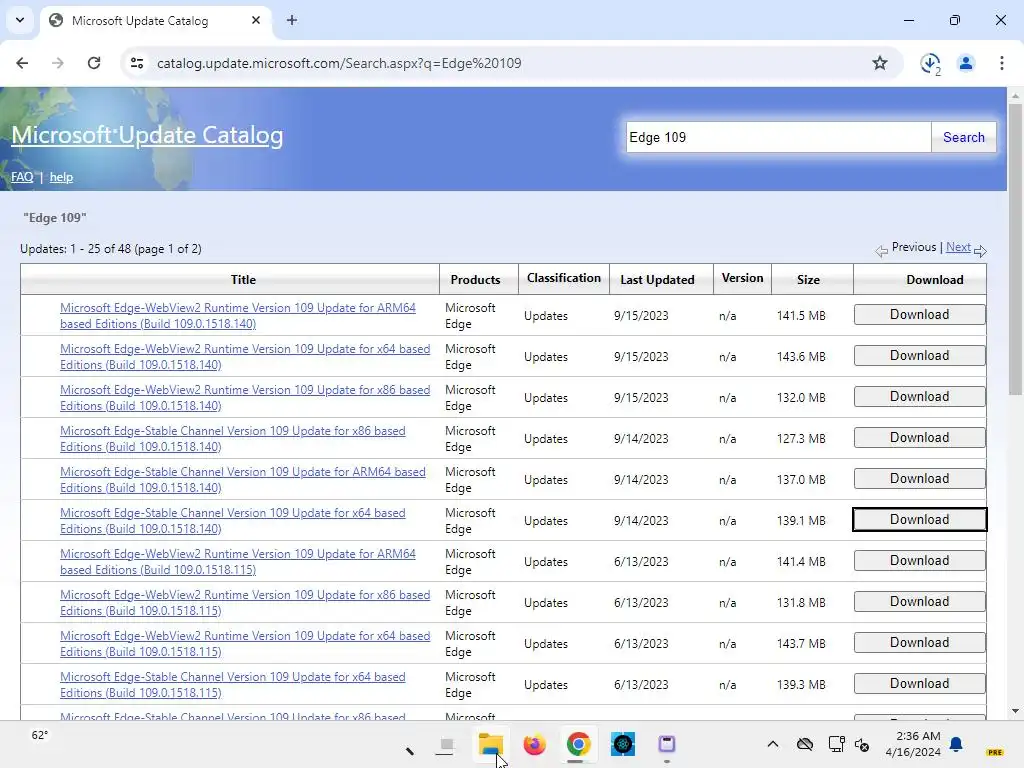Click the address bar URL
Screen dimensions: 1024x768
(339, 63)
